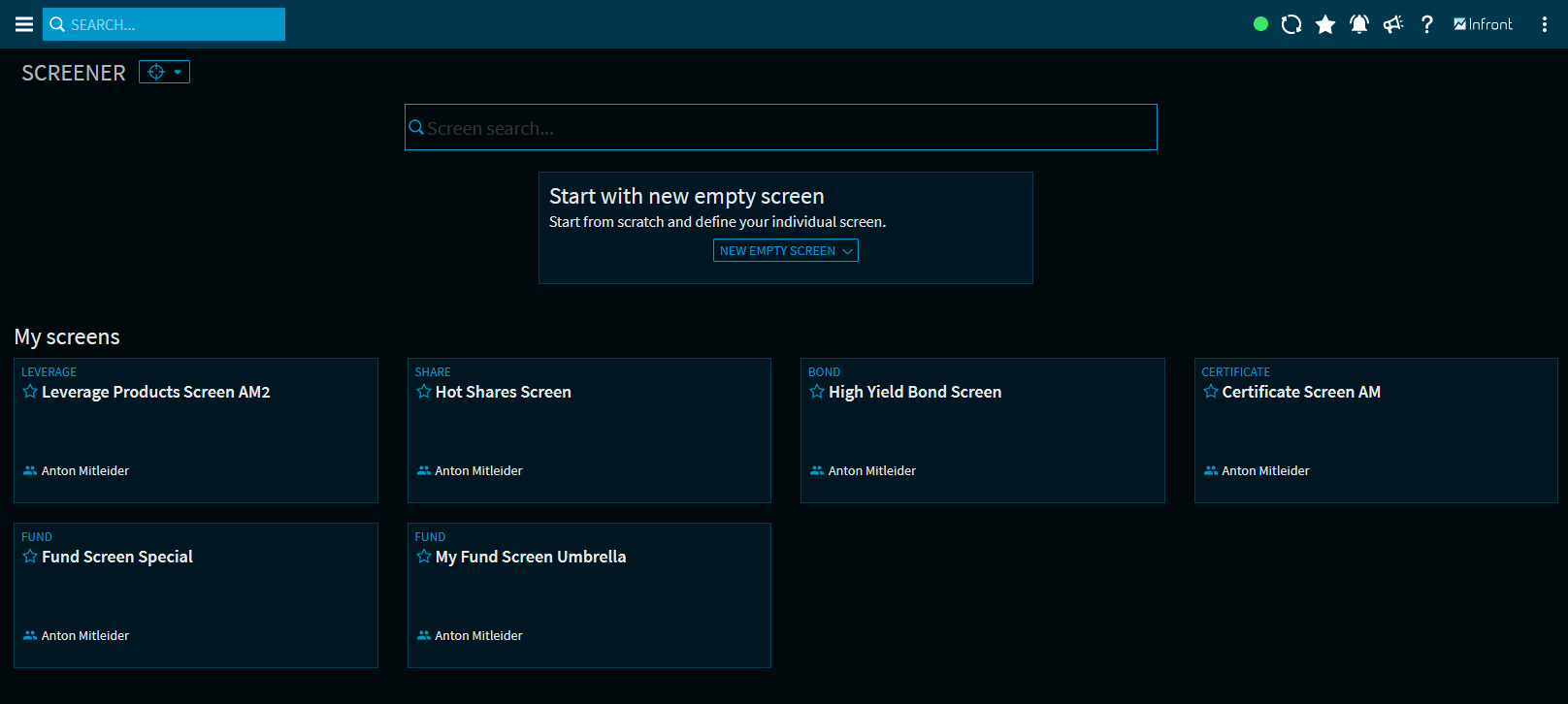Open favorites star in top bar

pyautogui.click(x=1324, y=24)
